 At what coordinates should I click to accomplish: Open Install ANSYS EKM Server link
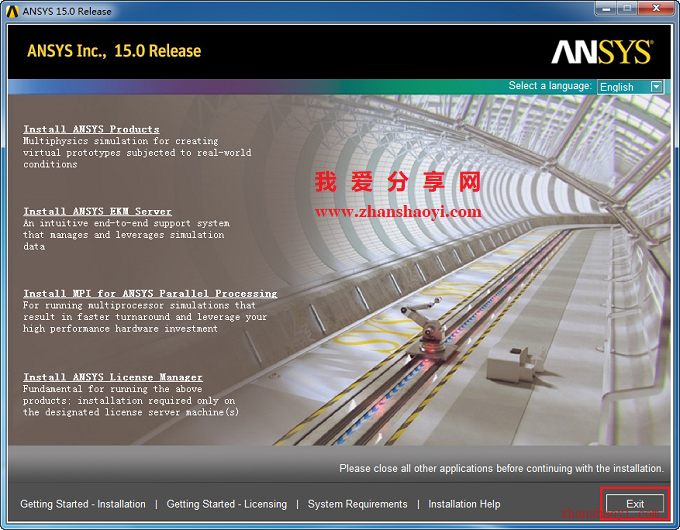[98, 212]
